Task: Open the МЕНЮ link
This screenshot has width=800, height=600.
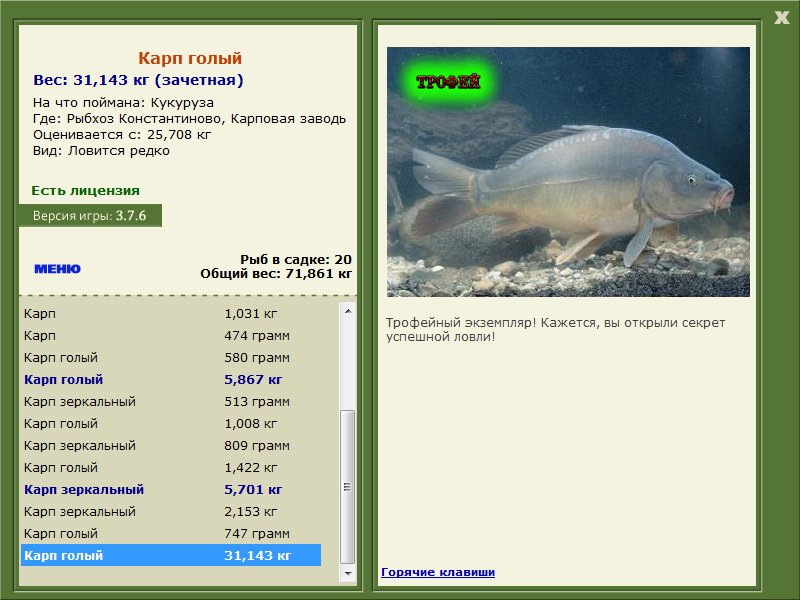Action: coord(57,269)
